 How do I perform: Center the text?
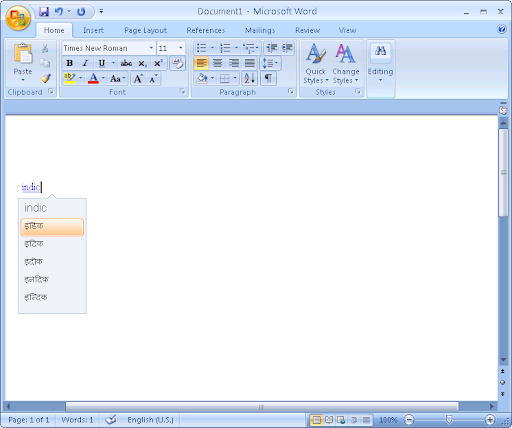pyautogui.click(x=217, y=63)
